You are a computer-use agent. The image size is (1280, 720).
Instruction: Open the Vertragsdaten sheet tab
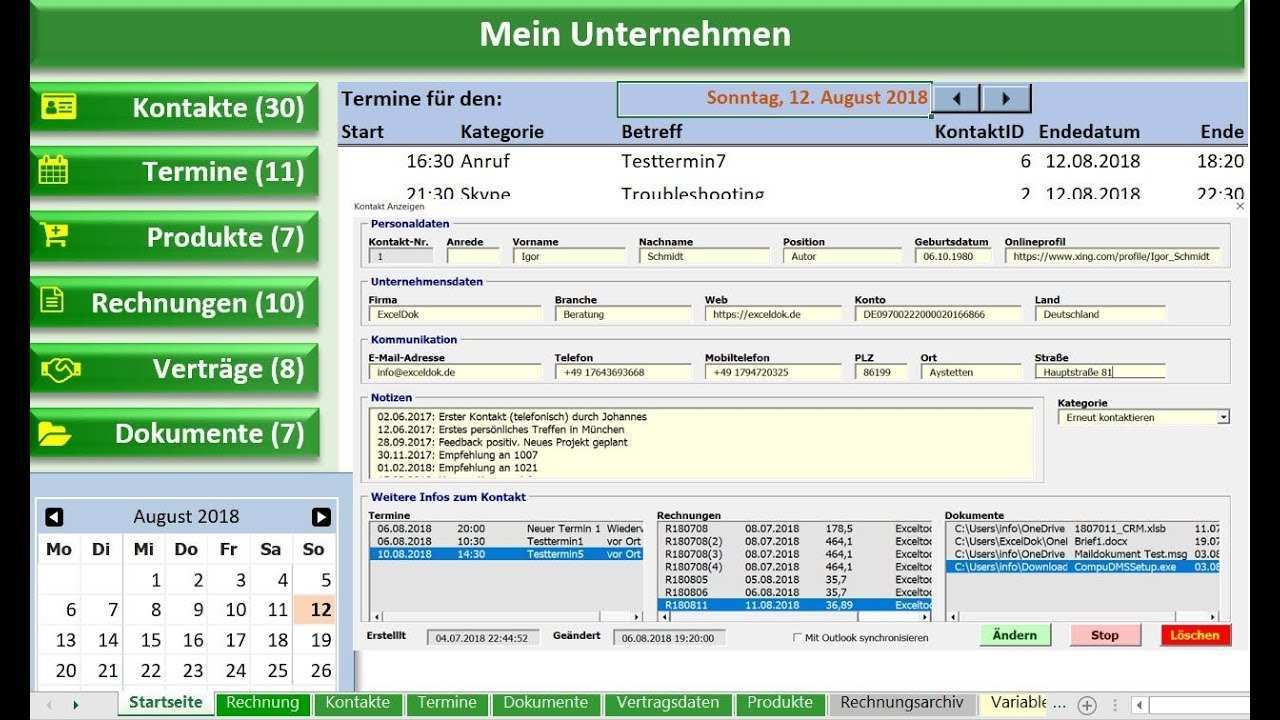point(667,703)
